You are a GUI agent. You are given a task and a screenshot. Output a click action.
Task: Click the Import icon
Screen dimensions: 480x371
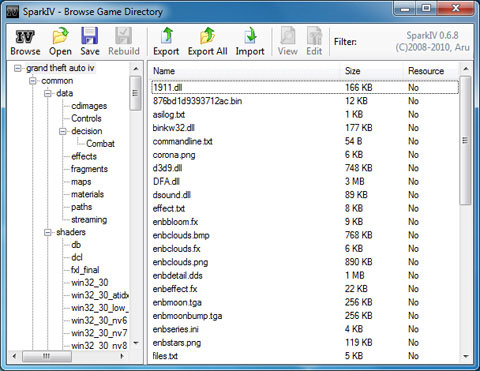tap(250, 36)
